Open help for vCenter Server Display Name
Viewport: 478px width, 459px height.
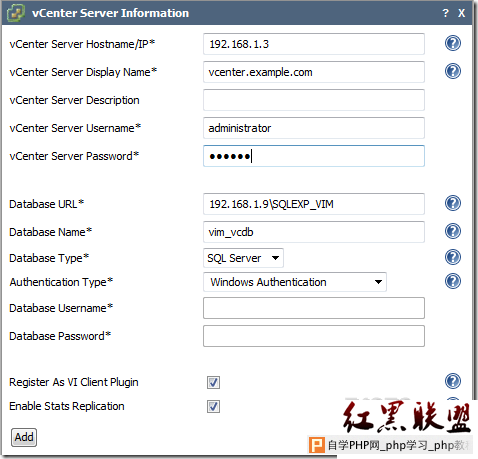click(x=453, y=71)
